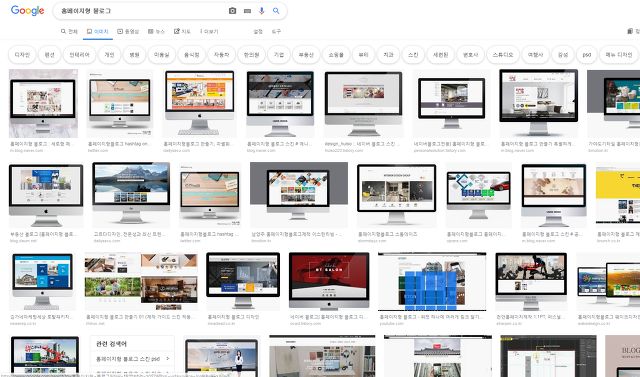The image size is (640, 377).
Task: Filter by the 음식점 chip
Action: coord(191,55)
